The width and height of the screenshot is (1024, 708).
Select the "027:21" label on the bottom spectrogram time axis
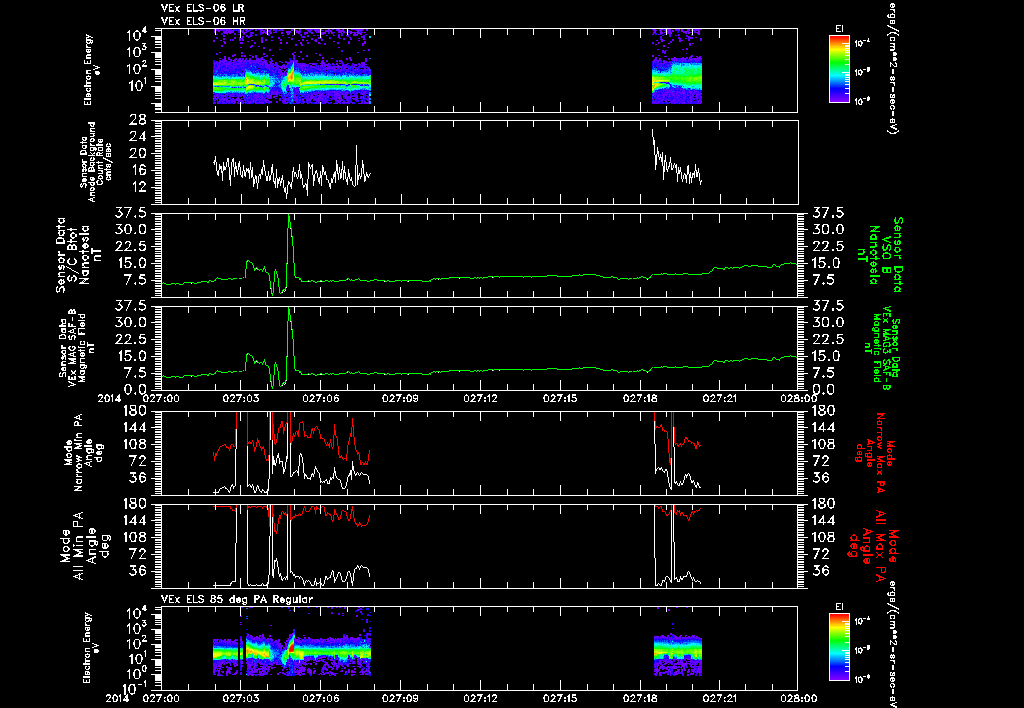point(720,698)
